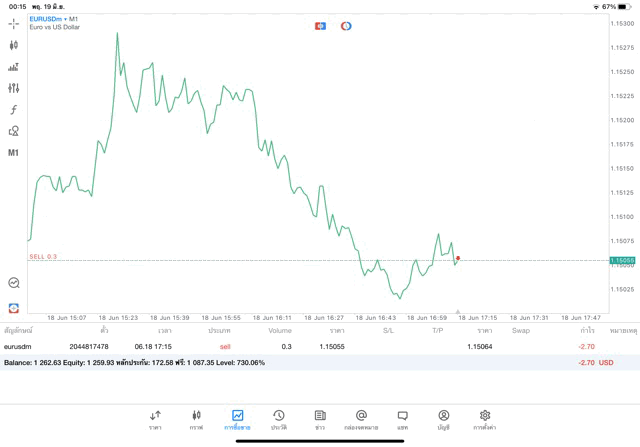Select the eurusdm open sell position row
The width and height of the screenshot is (640, 447).
click(x=300, y=346)
